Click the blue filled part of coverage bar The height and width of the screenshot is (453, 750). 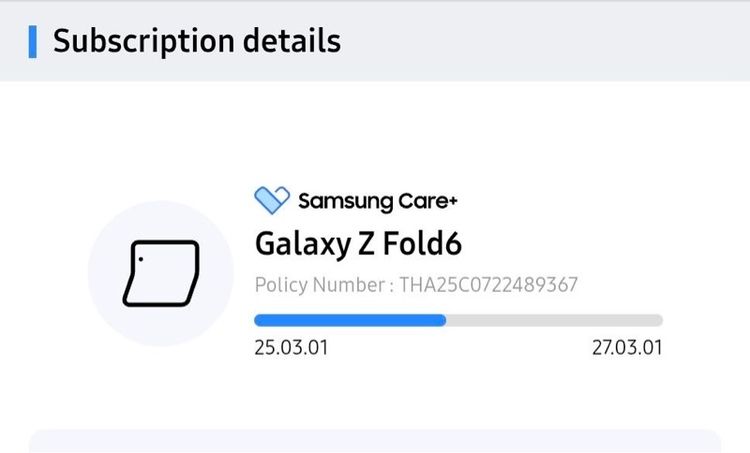pos(349,320)
